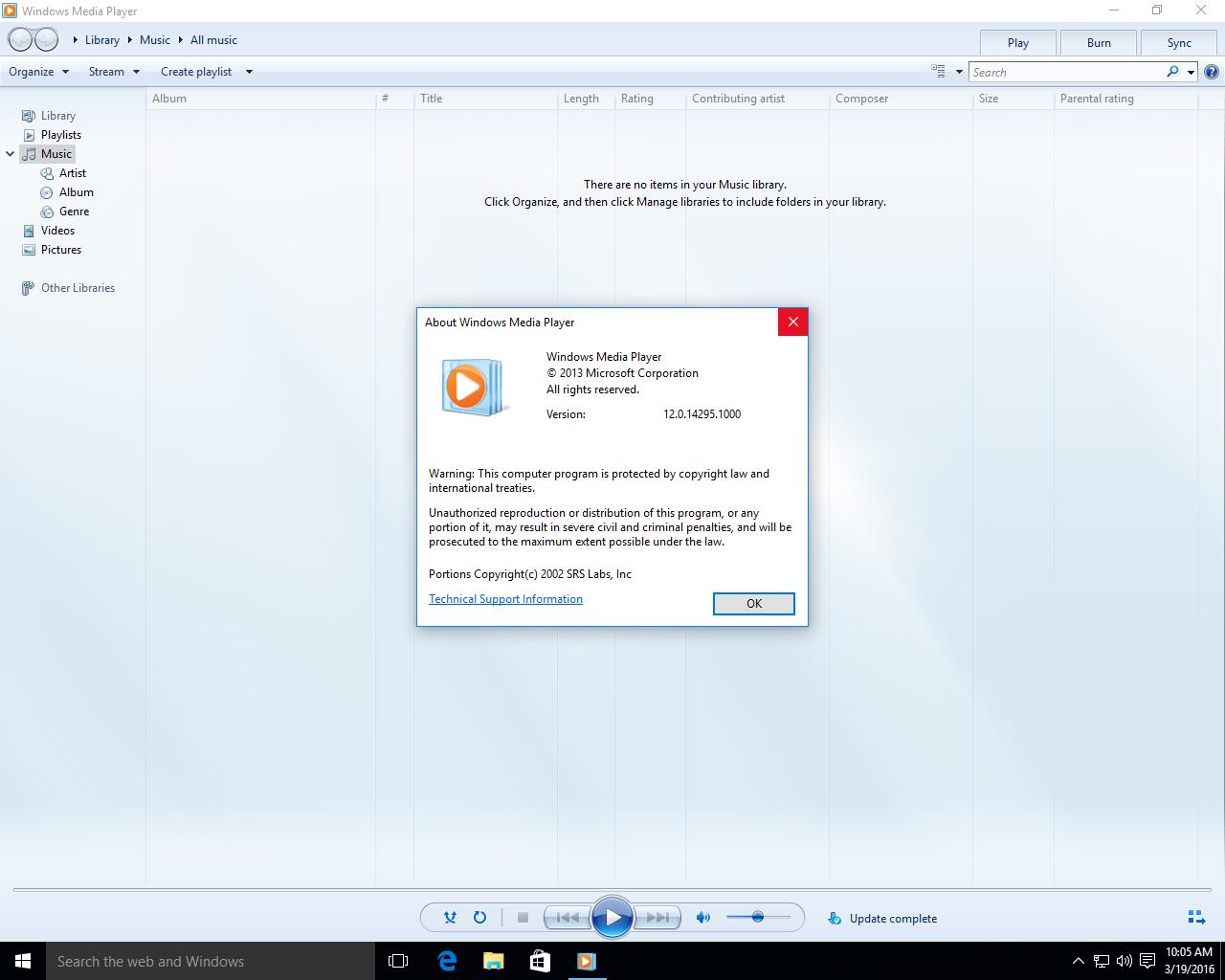Click the Title column header

(485, 98)
